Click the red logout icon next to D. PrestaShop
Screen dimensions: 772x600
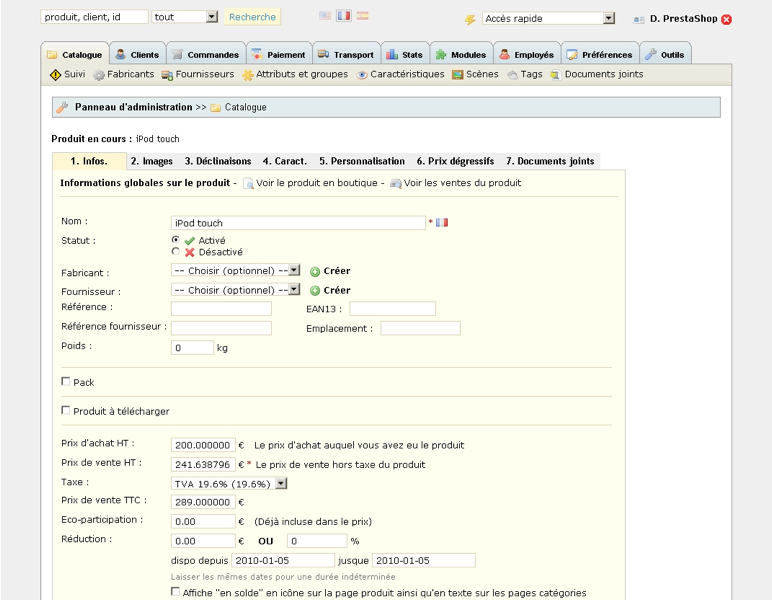pos(726,19)
